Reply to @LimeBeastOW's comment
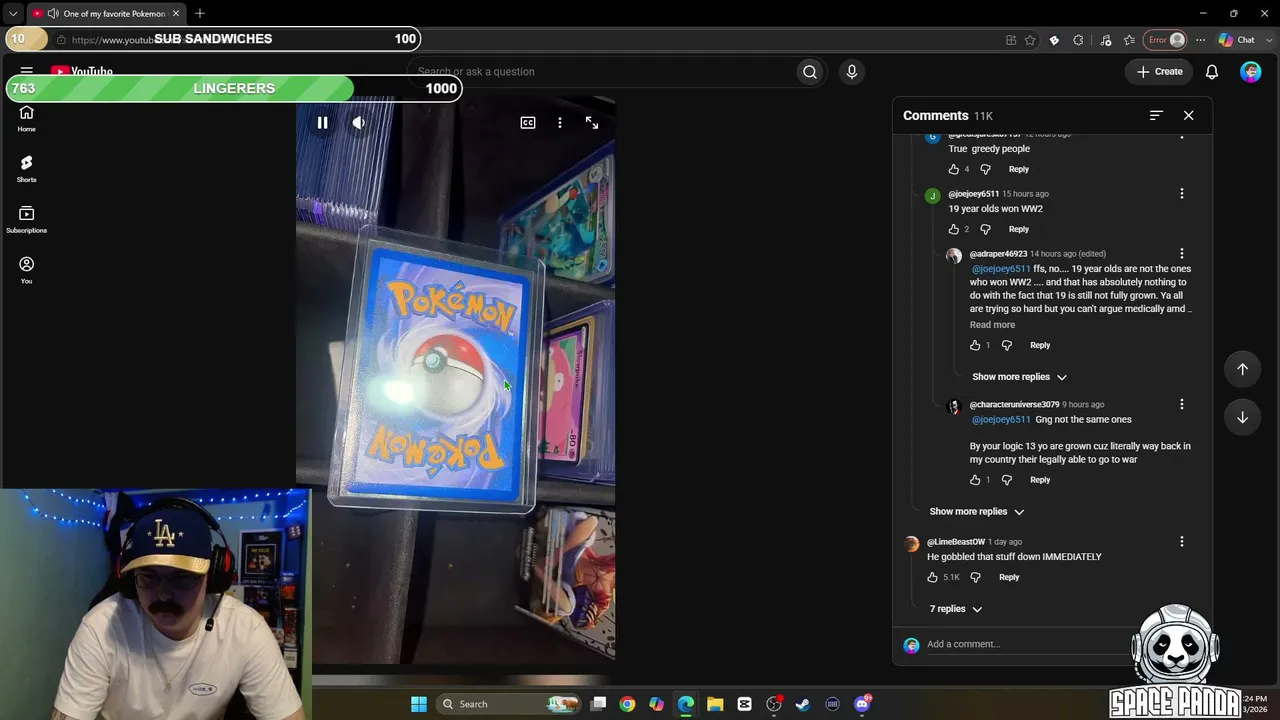 click(1009, 578)
